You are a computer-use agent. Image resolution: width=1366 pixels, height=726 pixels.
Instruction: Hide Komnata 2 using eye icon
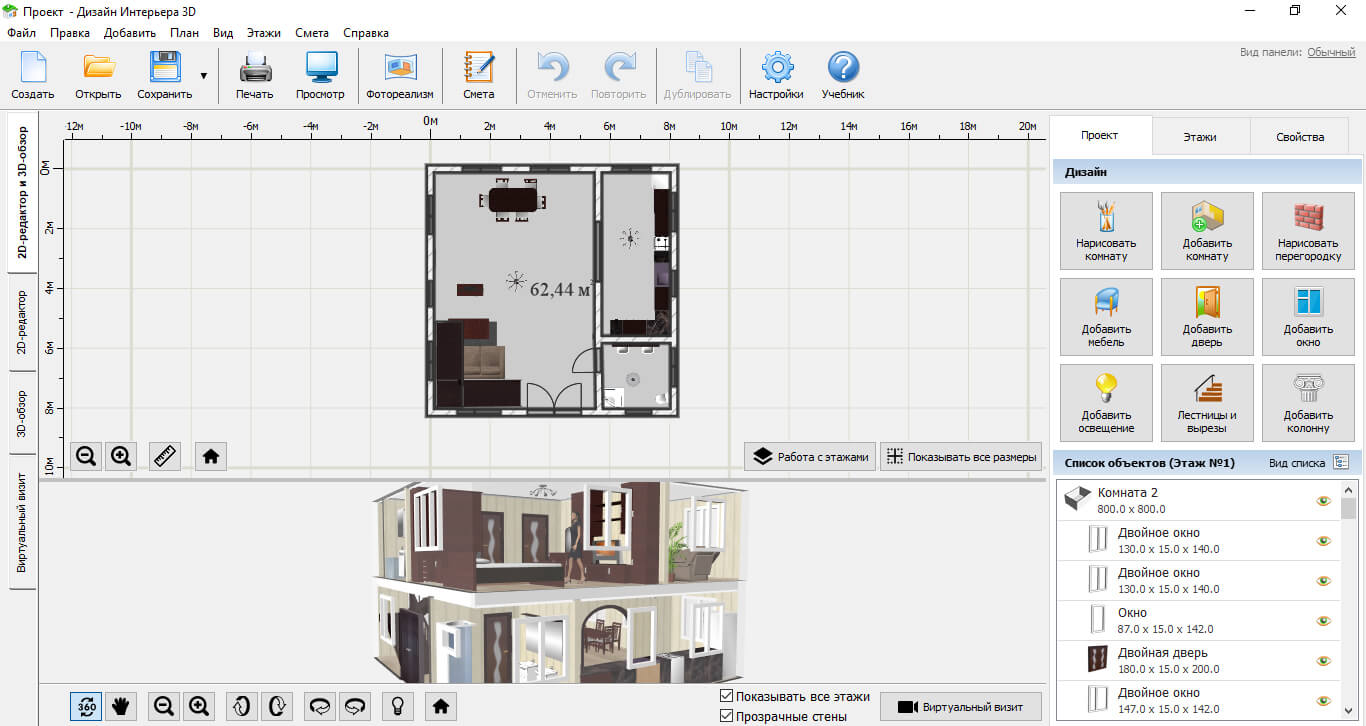(x=1323, y=501)
